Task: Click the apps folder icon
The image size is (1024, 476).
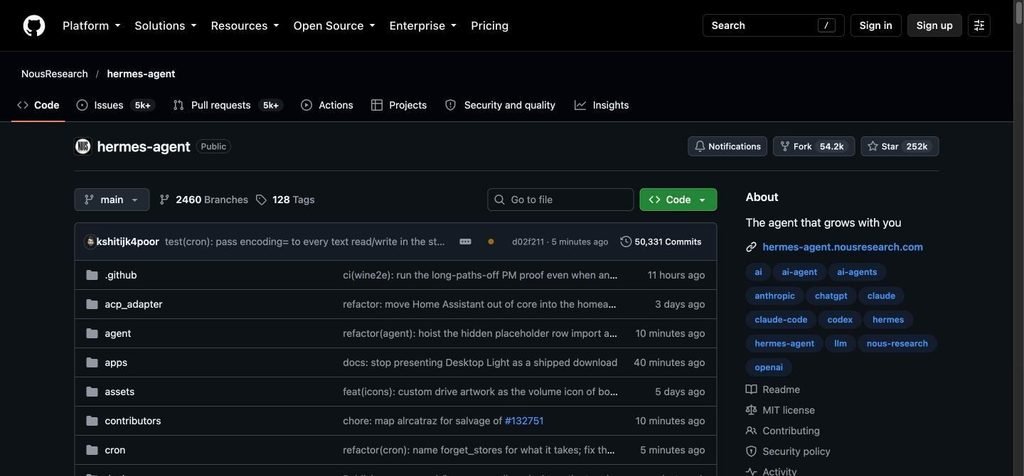Action: click(x=92, y=362)
